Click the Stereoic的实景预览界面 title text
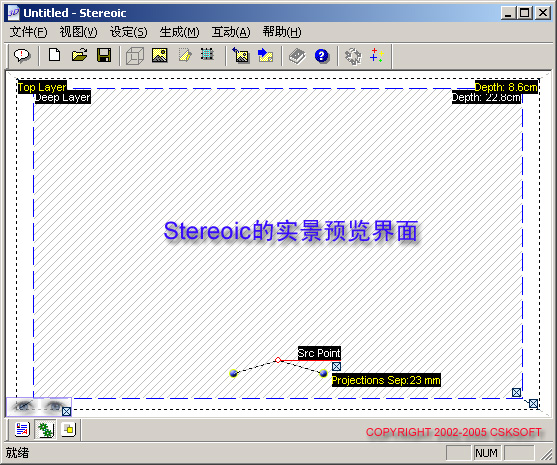This screenshot has height=465, width=557. (291, 231)
